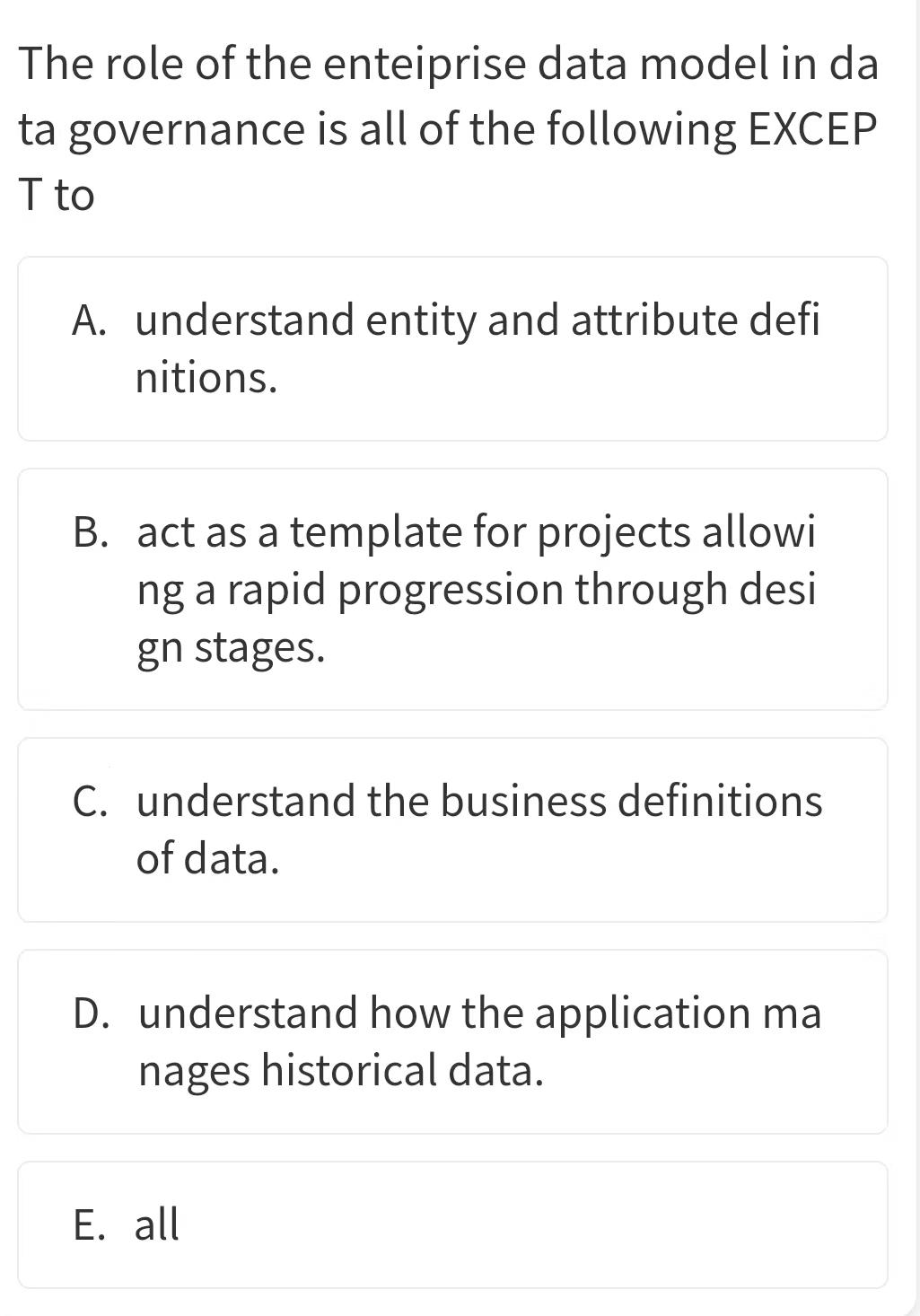
Task: Tap the question text about enterprise data model
Action: pos(449,129)
